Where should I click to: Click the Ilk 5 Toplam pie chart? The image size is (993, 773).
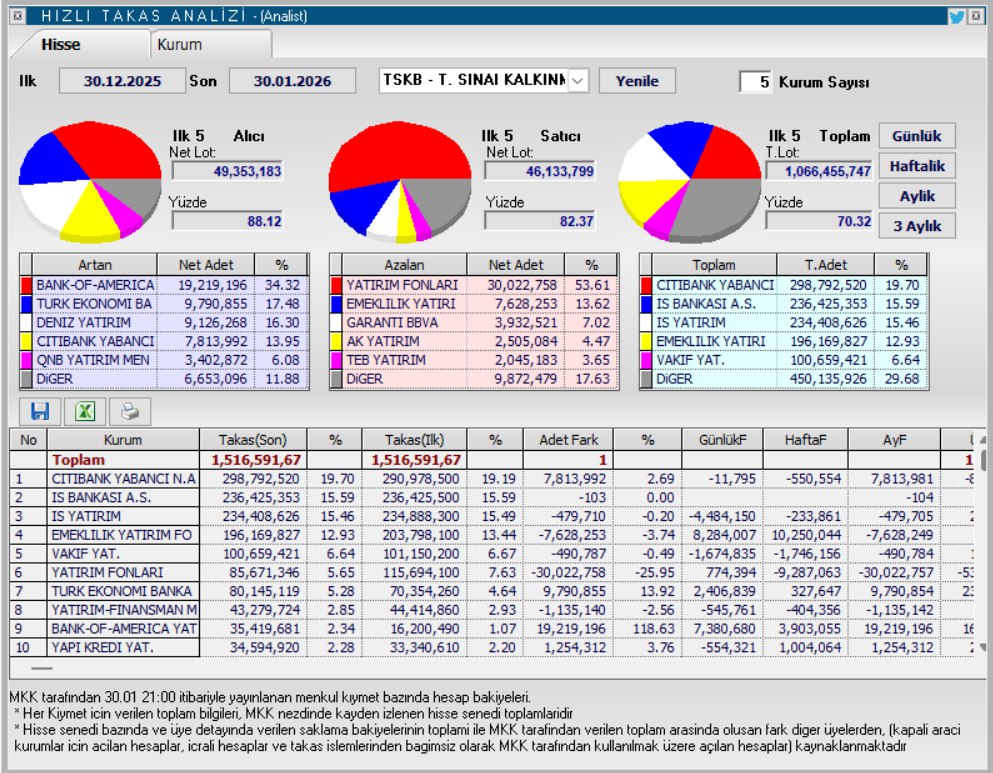[x=690, y=182]
